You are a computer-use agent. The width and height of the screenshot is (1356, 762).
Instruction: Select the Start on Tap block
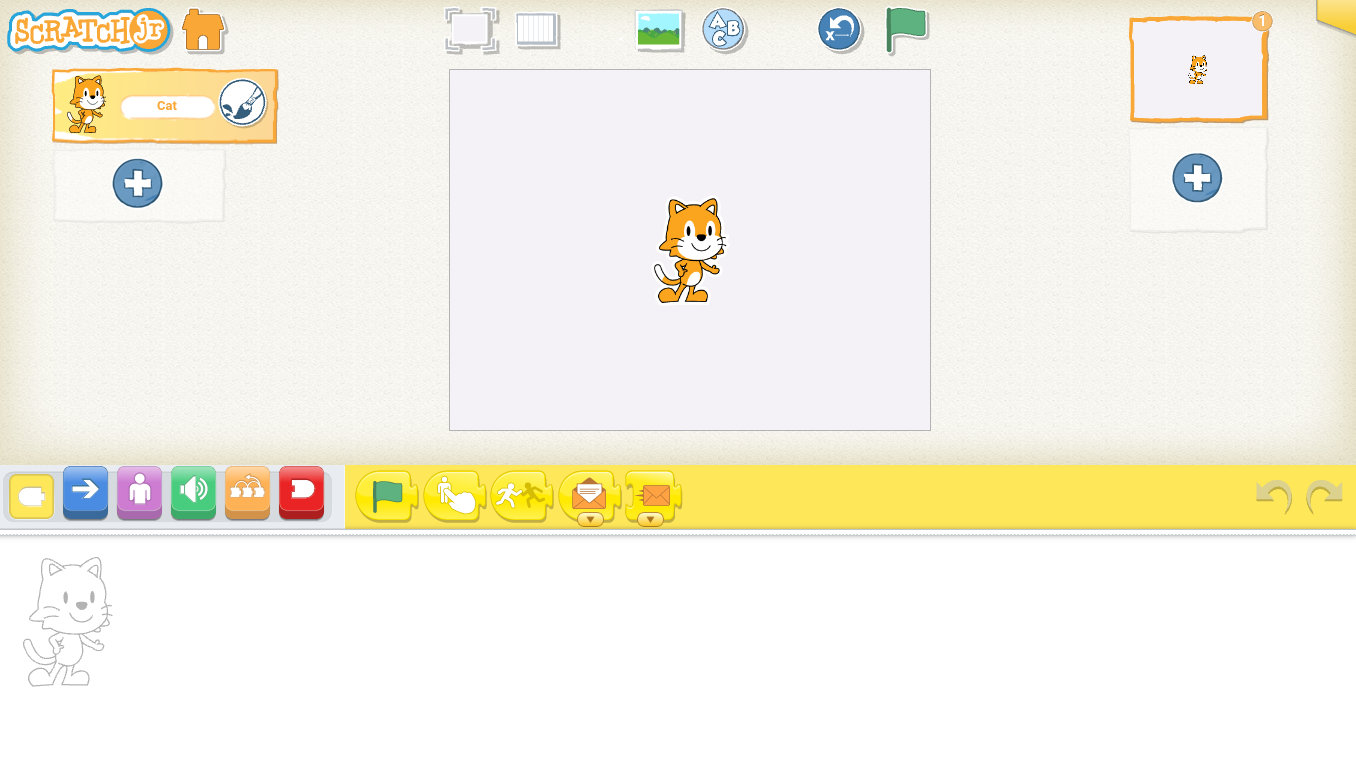point(454,494)
